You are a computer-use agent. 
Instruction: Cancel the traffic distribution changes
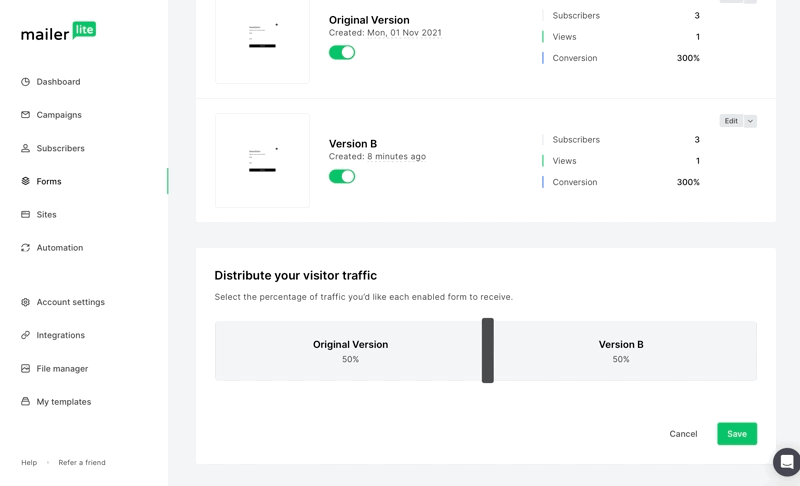tap(683, 434)
